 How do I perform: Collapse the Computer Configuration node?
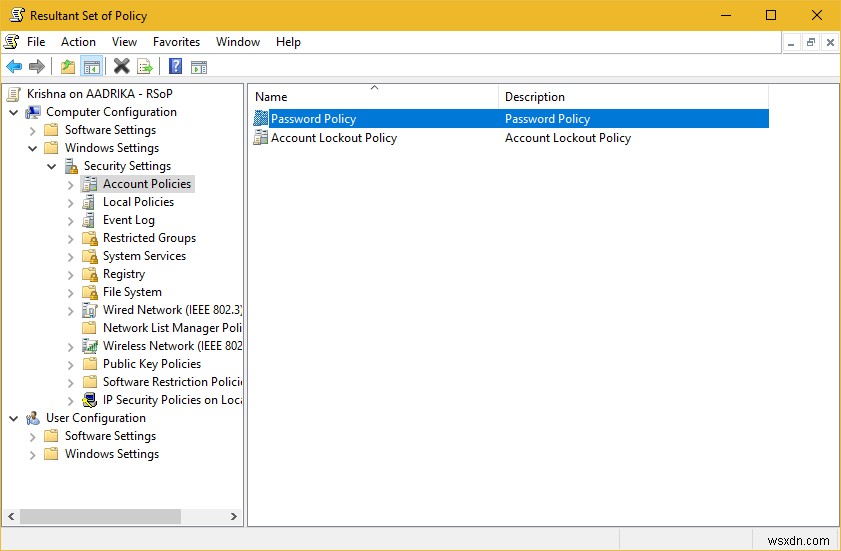[13, 113]
